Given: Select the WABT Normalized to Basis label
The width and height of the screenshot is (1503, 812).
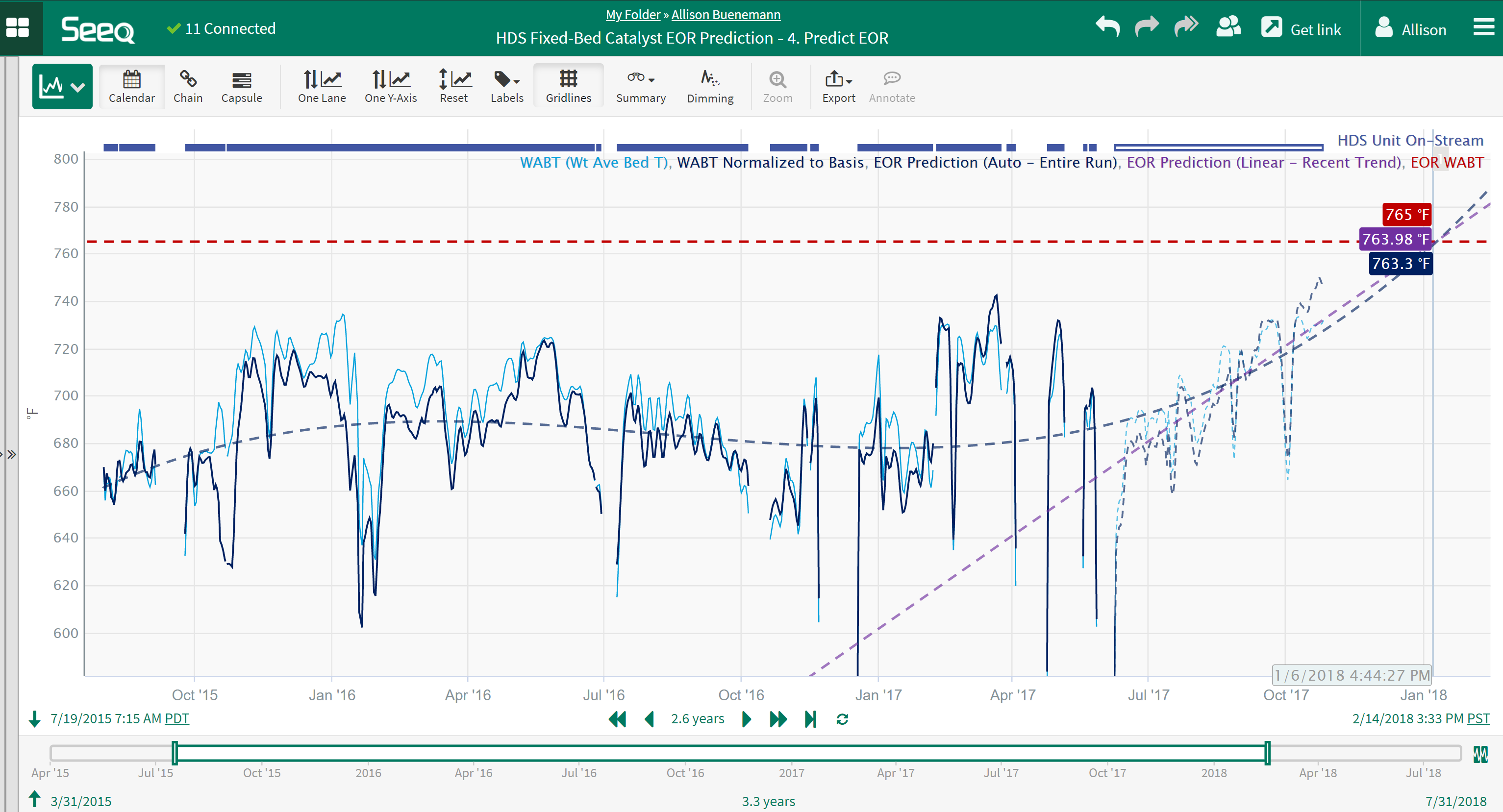Looking at the screenshot, I should click(770, 163).
